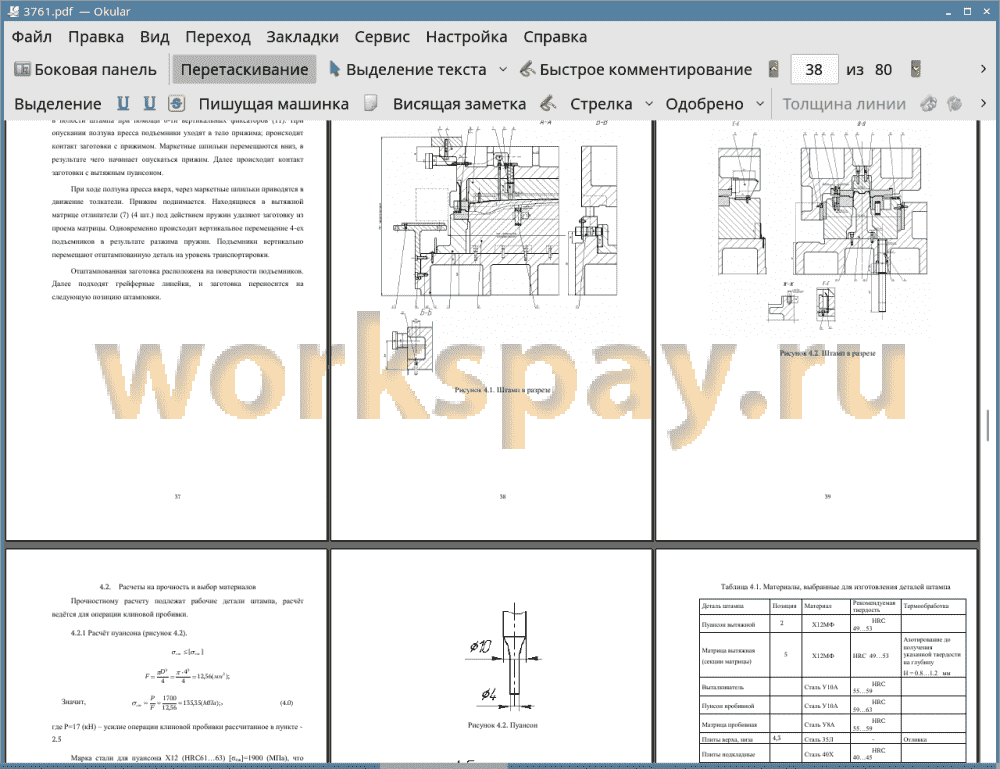Viewport: 1000px width, 769px height.
Task: Click the heading 4.2. Расчеты на прочность и выбор материалов
Action: [178, 586]
